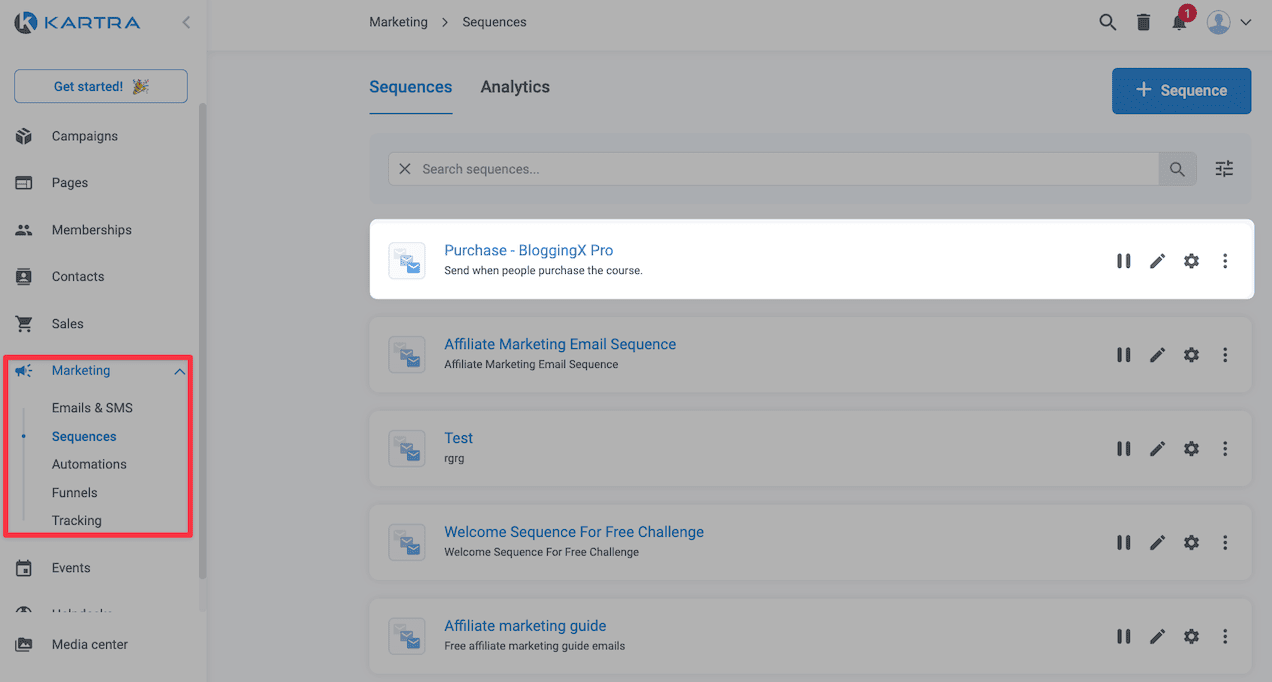Open Affiliate Marketing Email Sequence
Image resolution: width=1272 pixels, height=682 pixels.
560,345
